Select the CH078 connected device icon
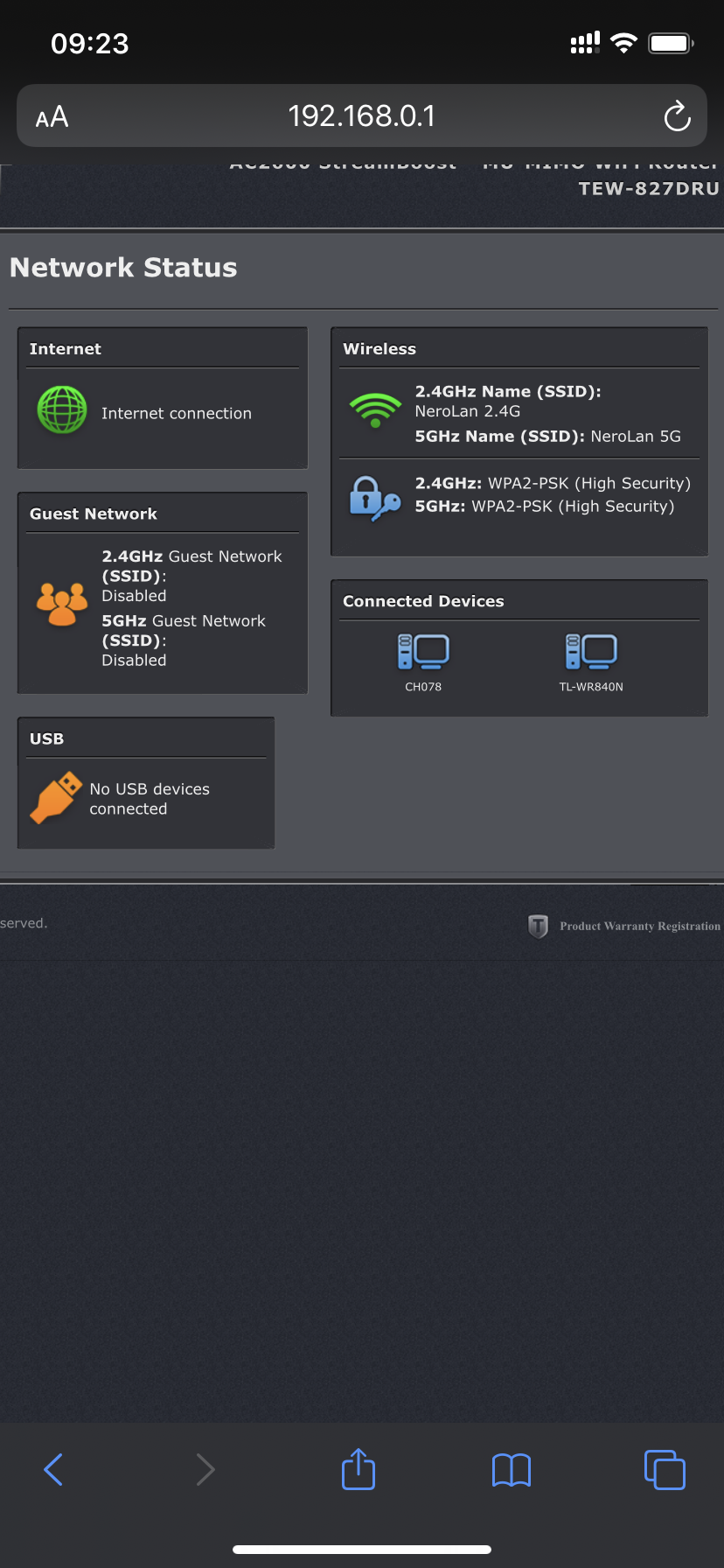Image resolution: width=724 pixels, height=1568 pixels. (423, 653)
